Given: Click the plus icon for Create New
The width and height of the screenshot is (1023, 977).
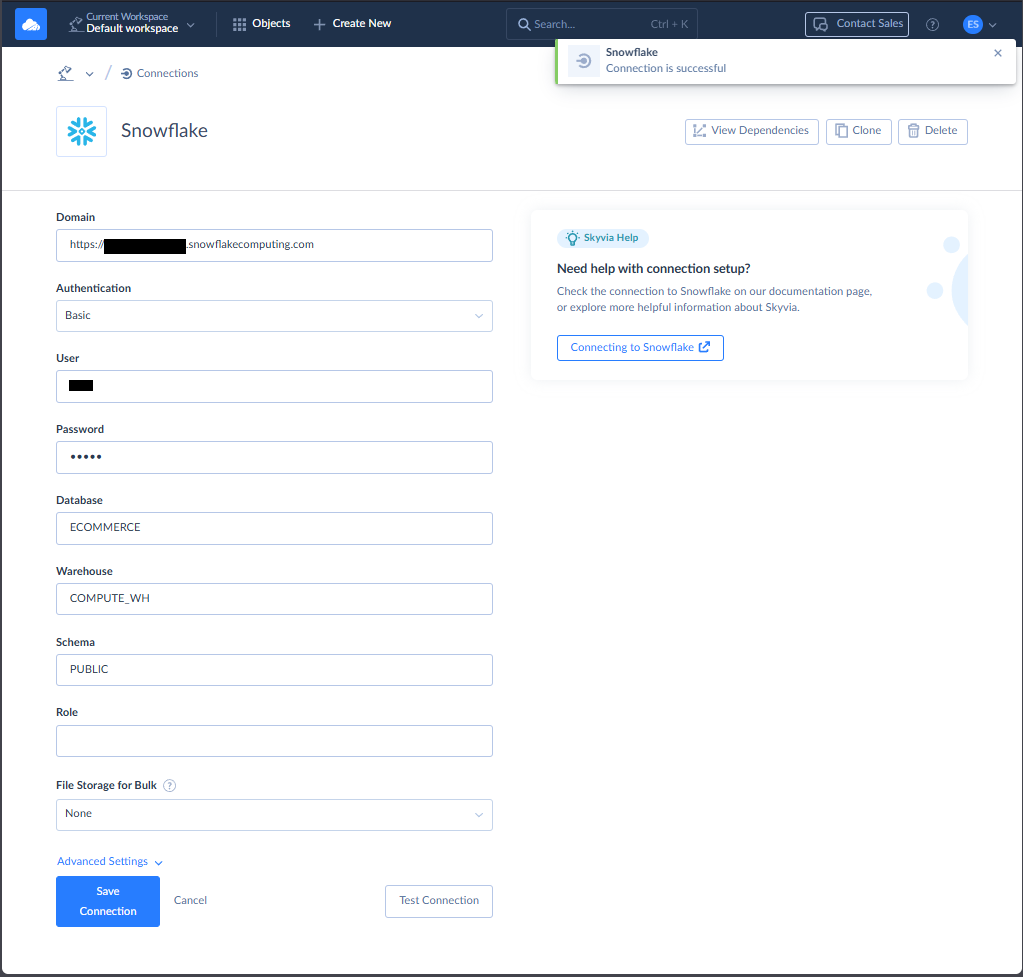Looking at the screenshot, I should click(x=319, y=25).
